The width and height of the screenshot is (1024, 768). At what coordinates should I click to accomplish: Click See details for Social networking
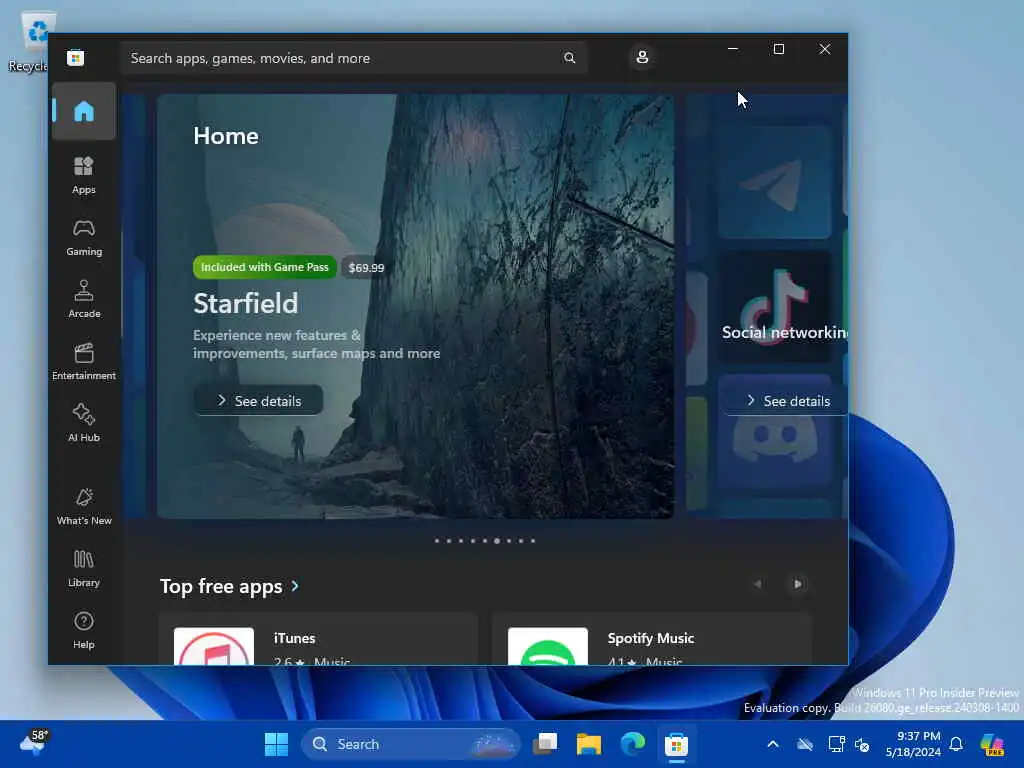(787, 400)
